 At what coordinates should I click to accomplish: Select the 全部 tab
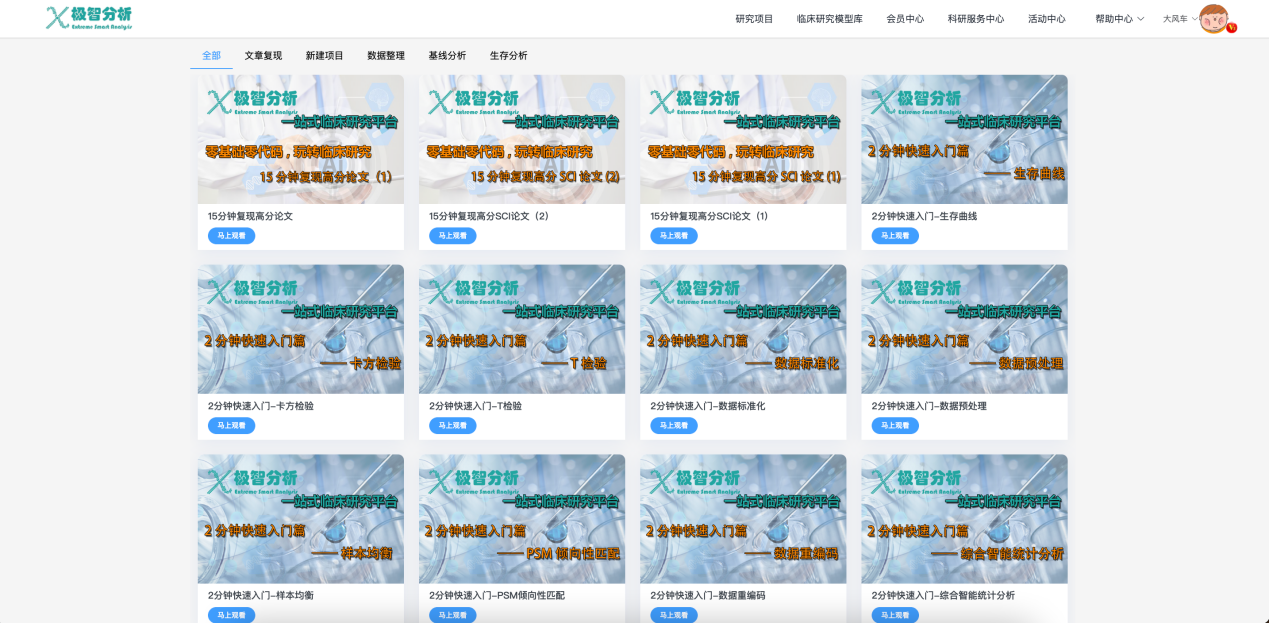tap(211, 56)
